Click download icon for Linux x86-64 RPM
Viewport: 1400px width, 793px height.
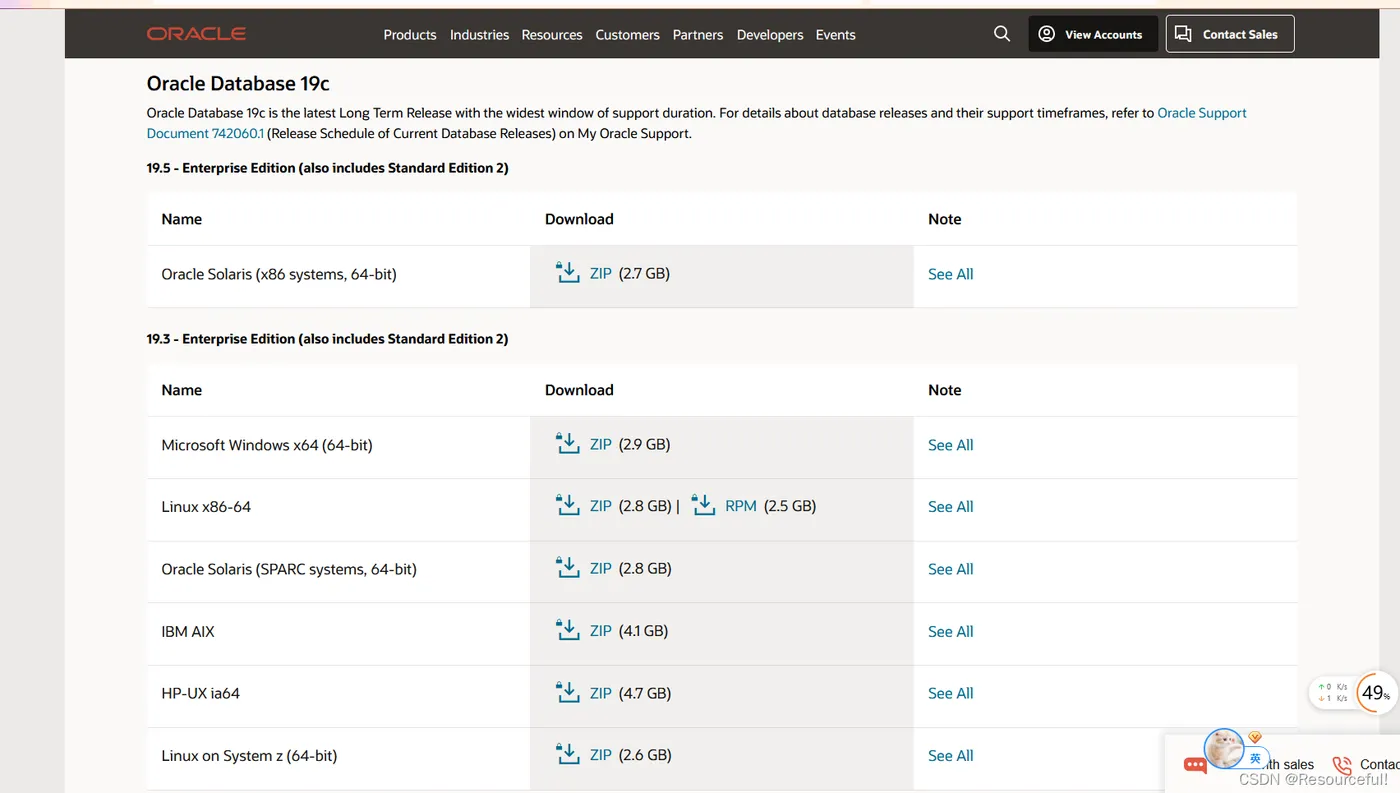(703, 505)
